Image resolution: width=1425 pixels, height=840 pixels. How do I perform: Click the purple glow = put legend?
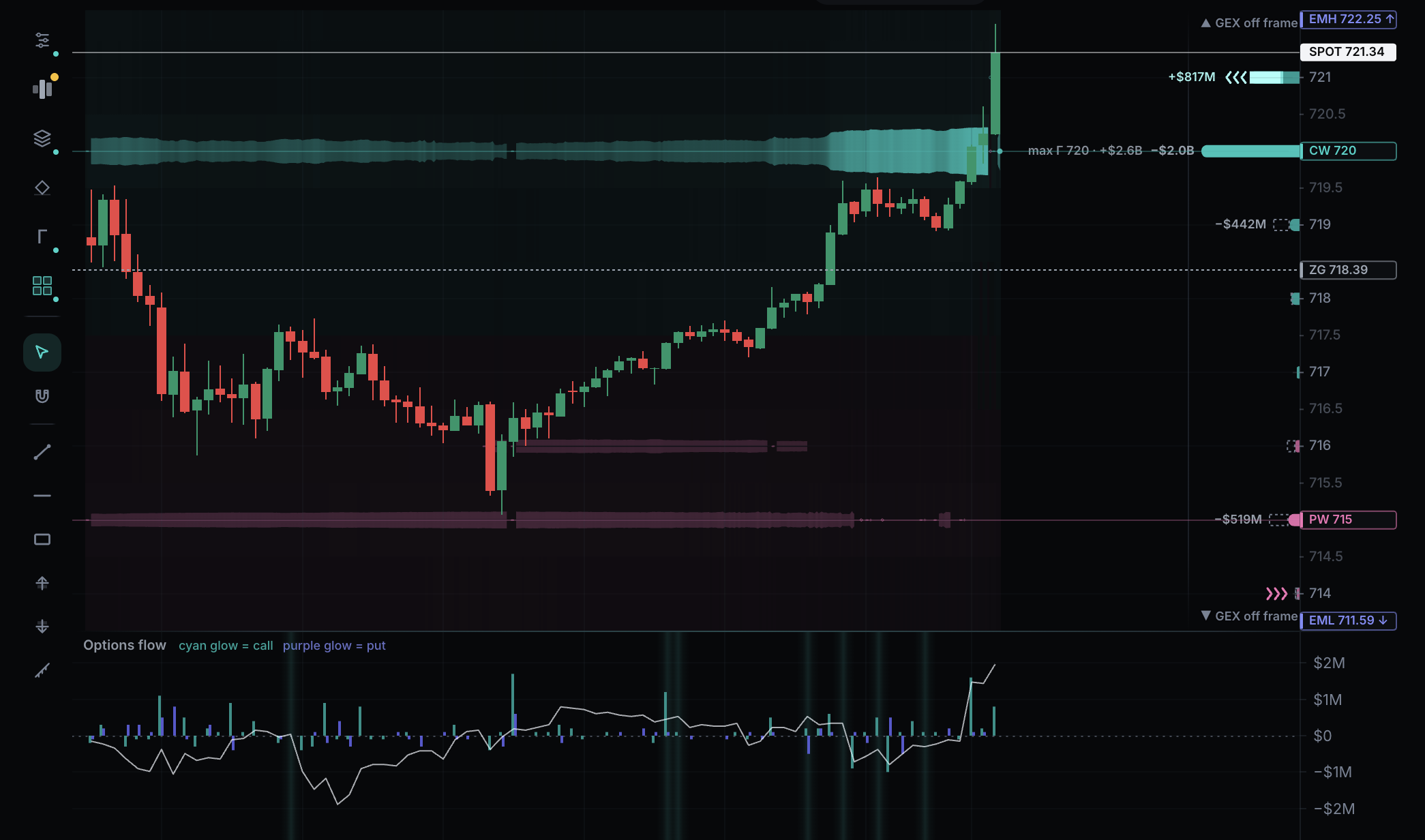pos(334,646)
